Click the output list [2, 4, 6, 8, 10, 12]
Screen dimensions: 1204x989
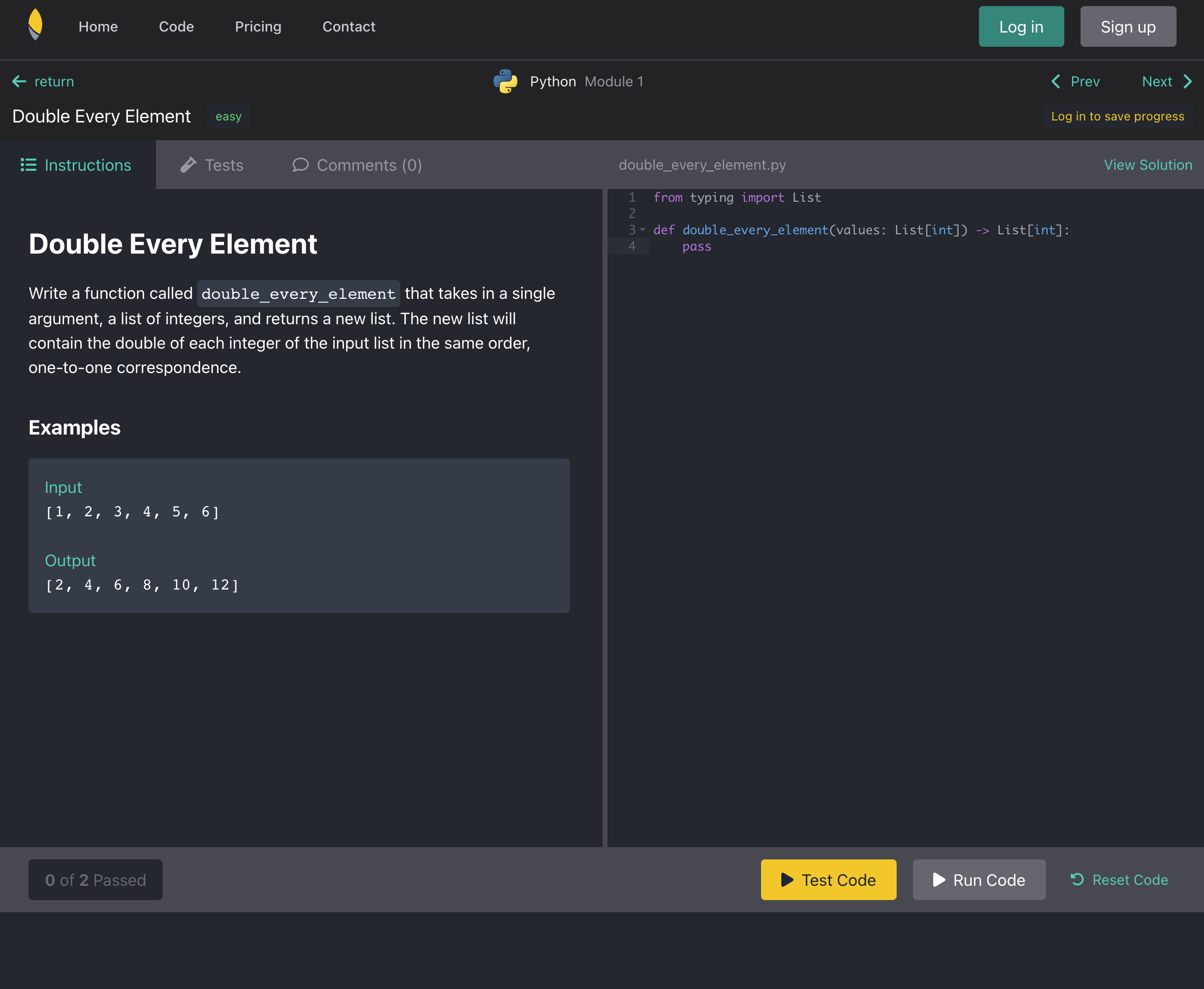(142, 584)
